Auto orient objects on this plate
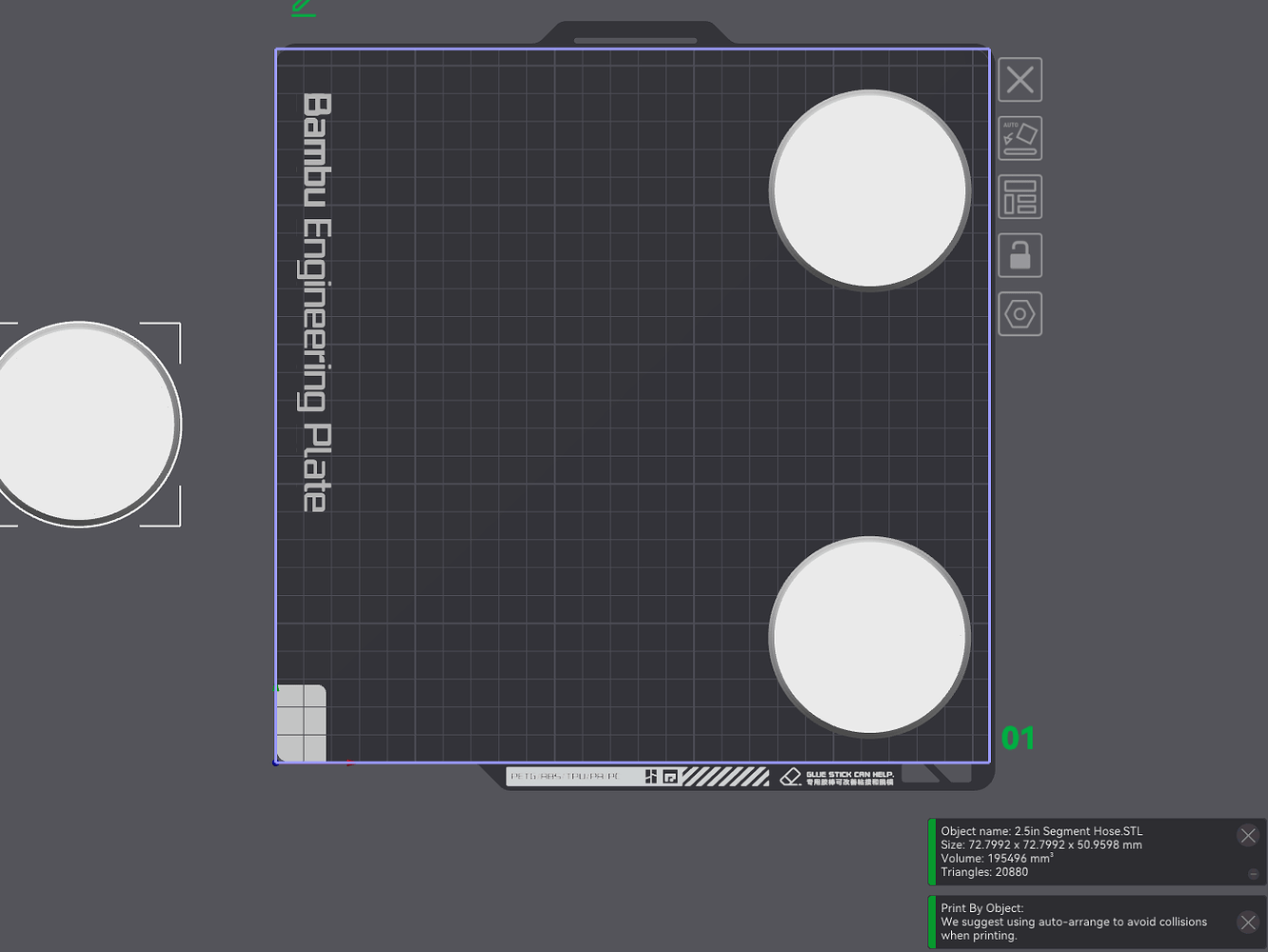 [1020, 138]
